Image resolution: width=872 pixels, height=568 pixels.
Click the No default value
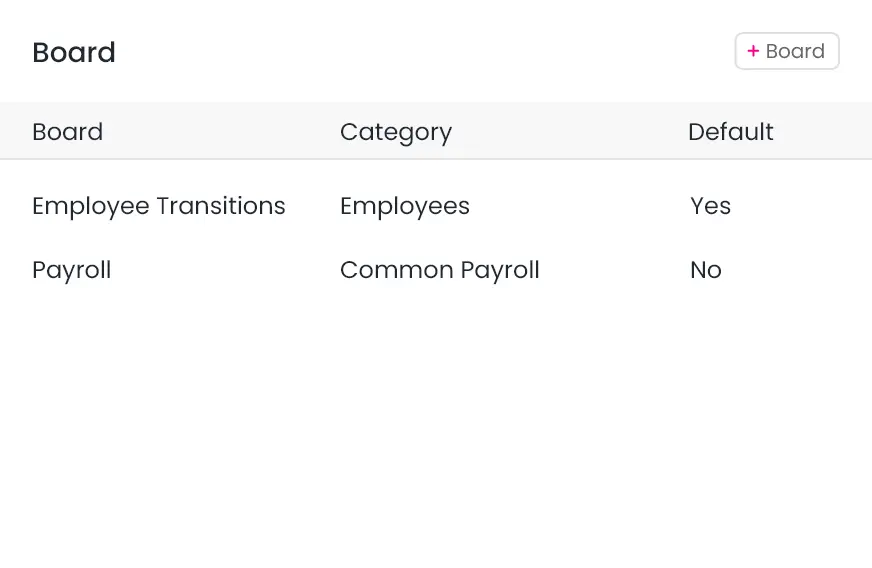(705, 270)
